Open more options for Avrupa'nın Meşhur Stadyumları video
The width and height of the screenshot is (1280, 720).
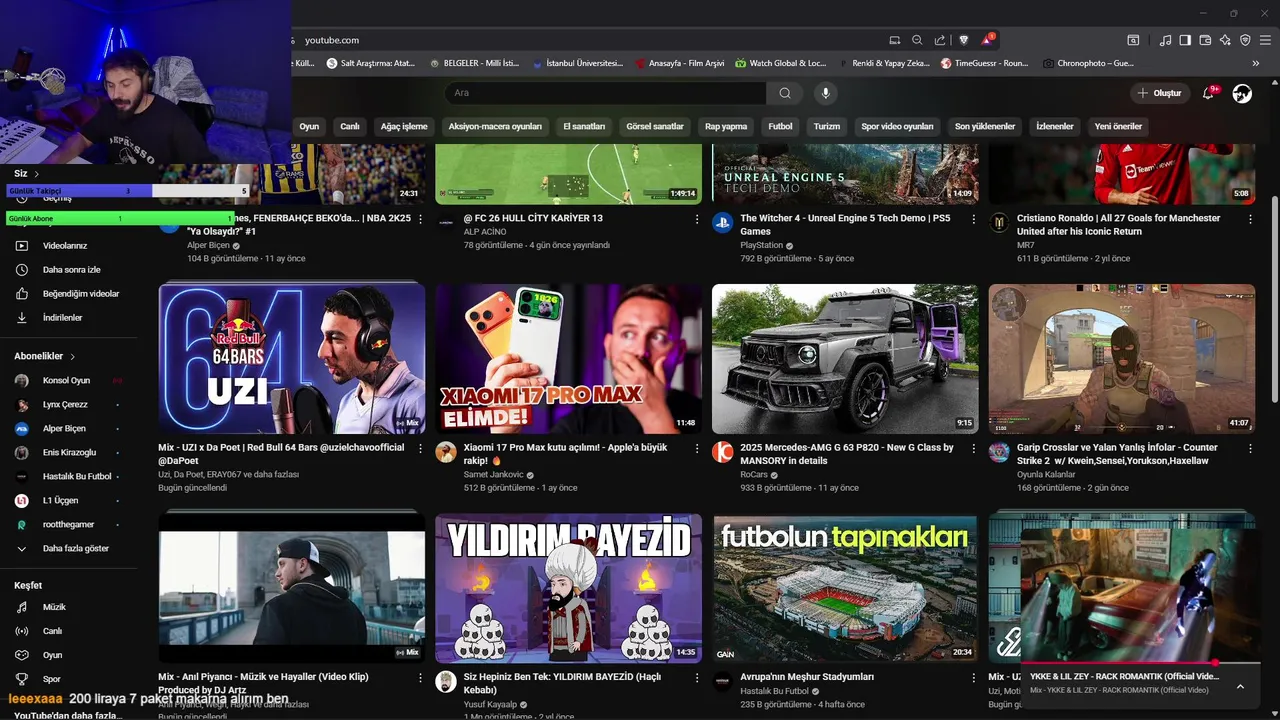(x=973, y=678)
